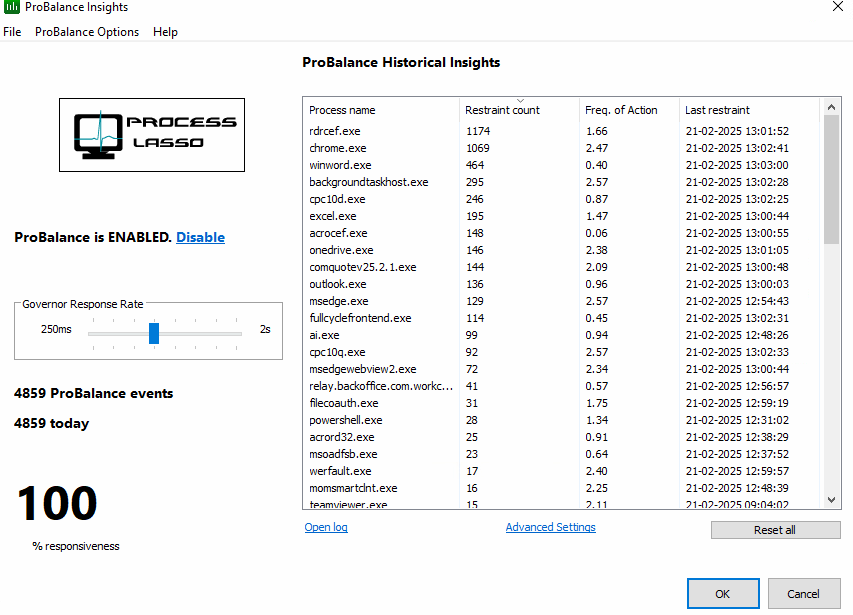Select the filecoauth.exe row
Viewport: 853px width, 615px height.
pos(560,403)
